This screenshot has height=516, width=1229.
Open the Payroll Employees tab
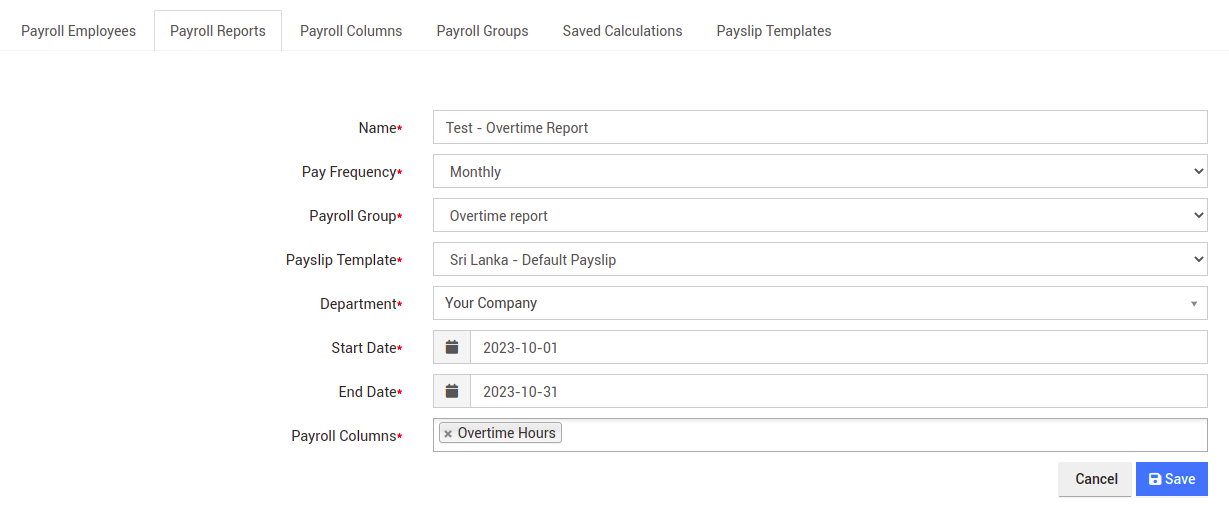(x=78, y=31)
